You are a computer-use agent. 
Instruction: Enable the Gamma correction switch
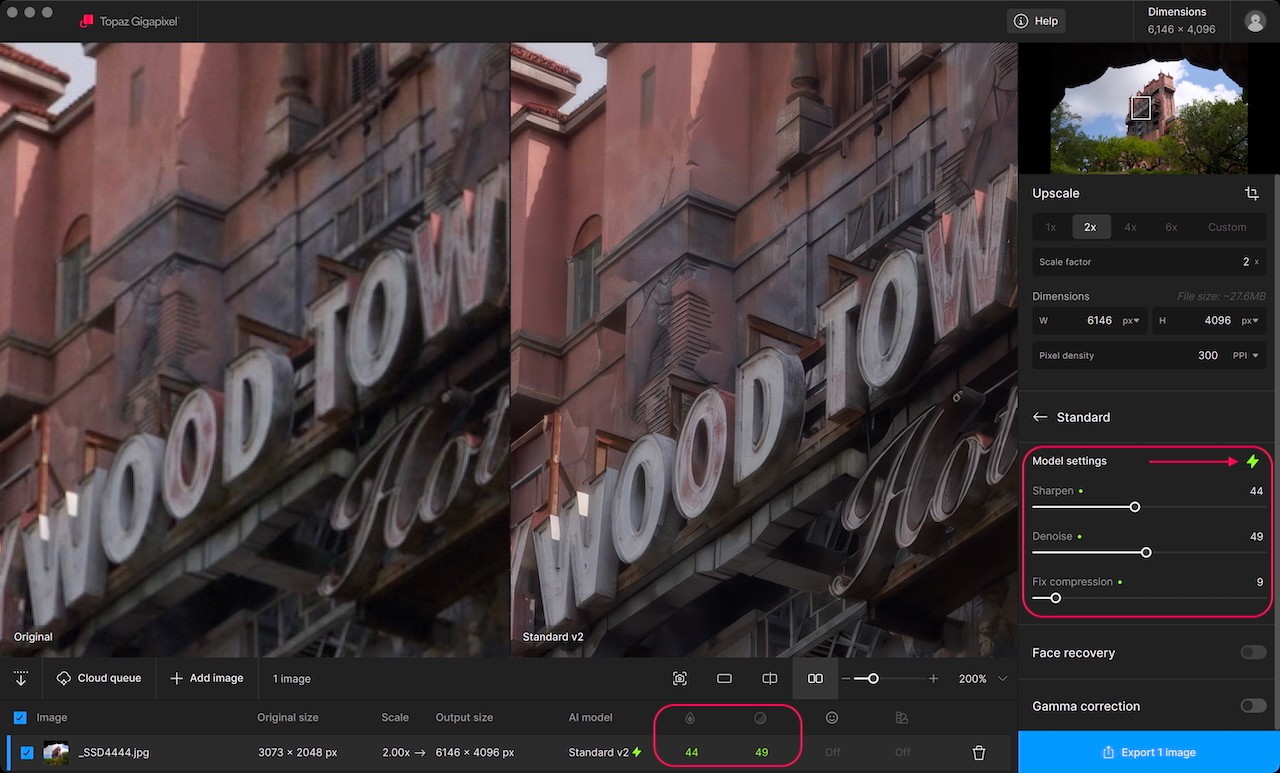click(x=1253, y=706)
